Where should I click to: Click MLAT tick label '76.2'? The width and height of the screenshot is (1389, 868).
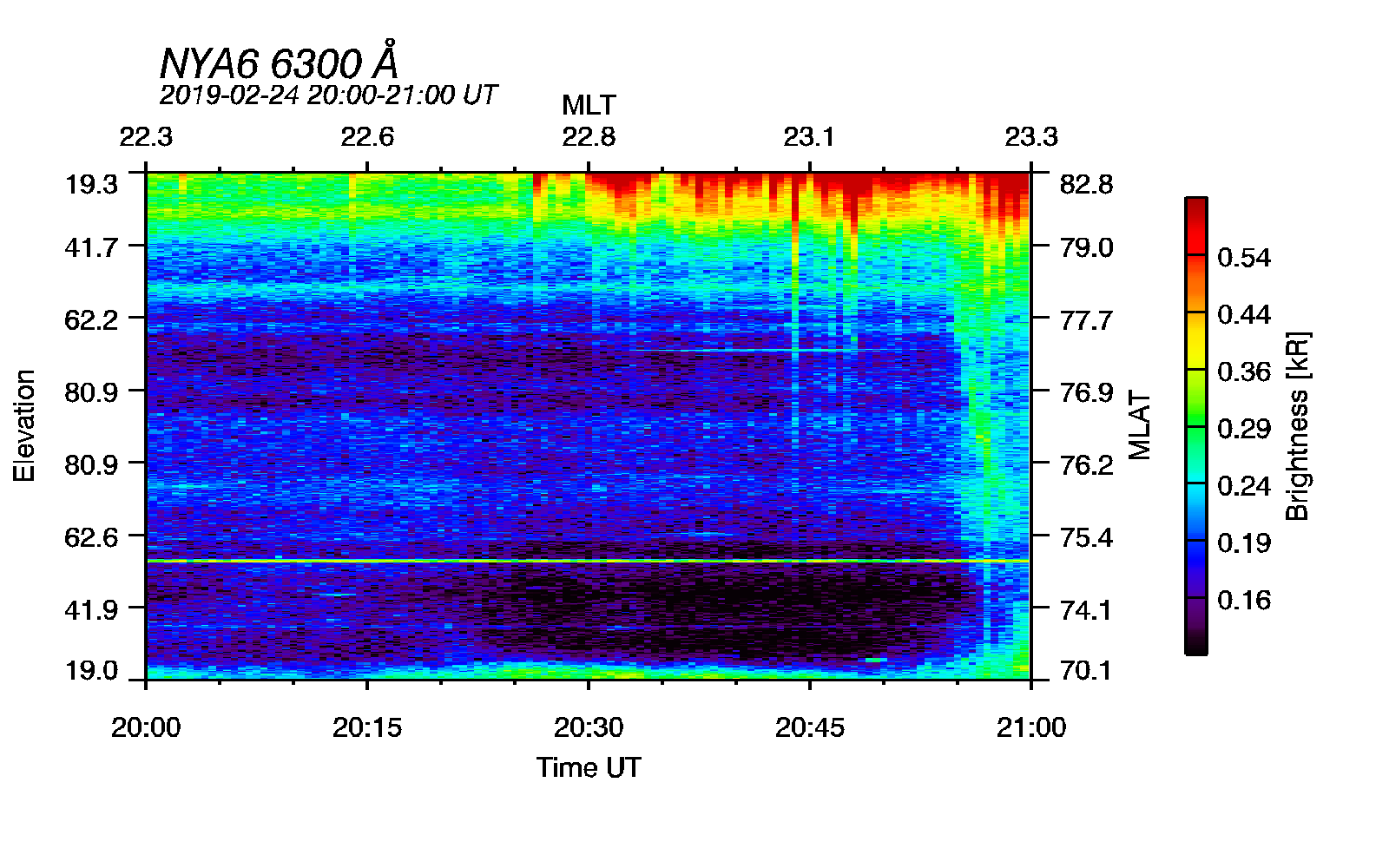click(x=1086, y=465)
